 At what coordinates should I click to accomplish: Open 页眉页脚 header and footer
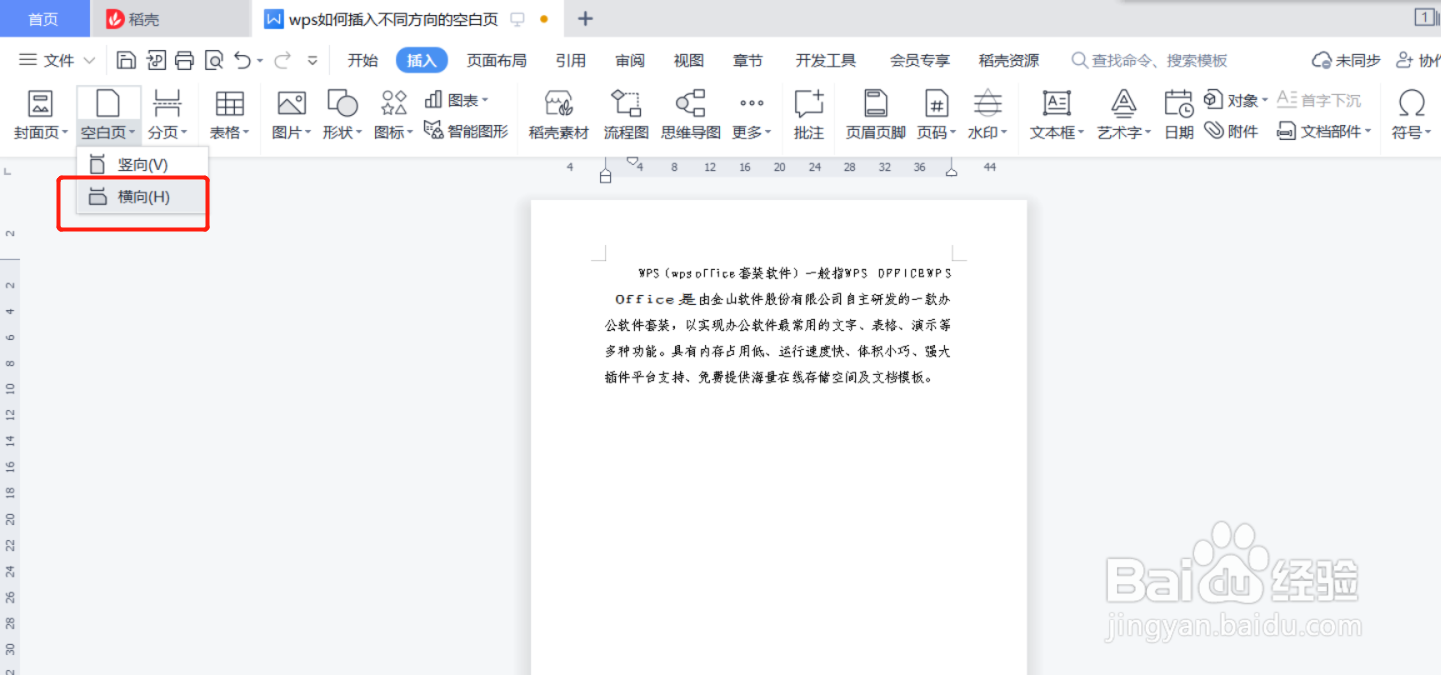tap(876, 114)
